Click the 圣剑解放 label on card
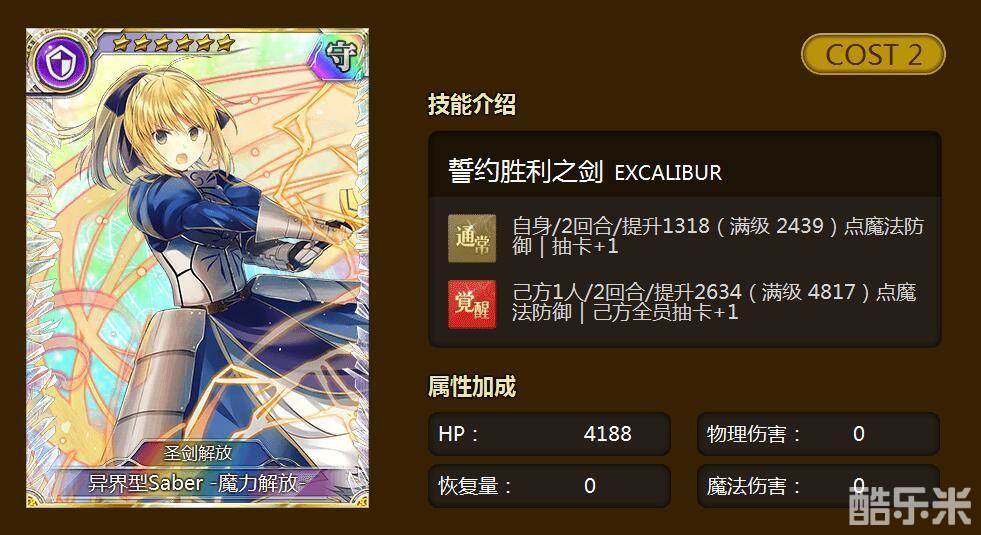This screenshot has width=981, height=535. point(198,452)
